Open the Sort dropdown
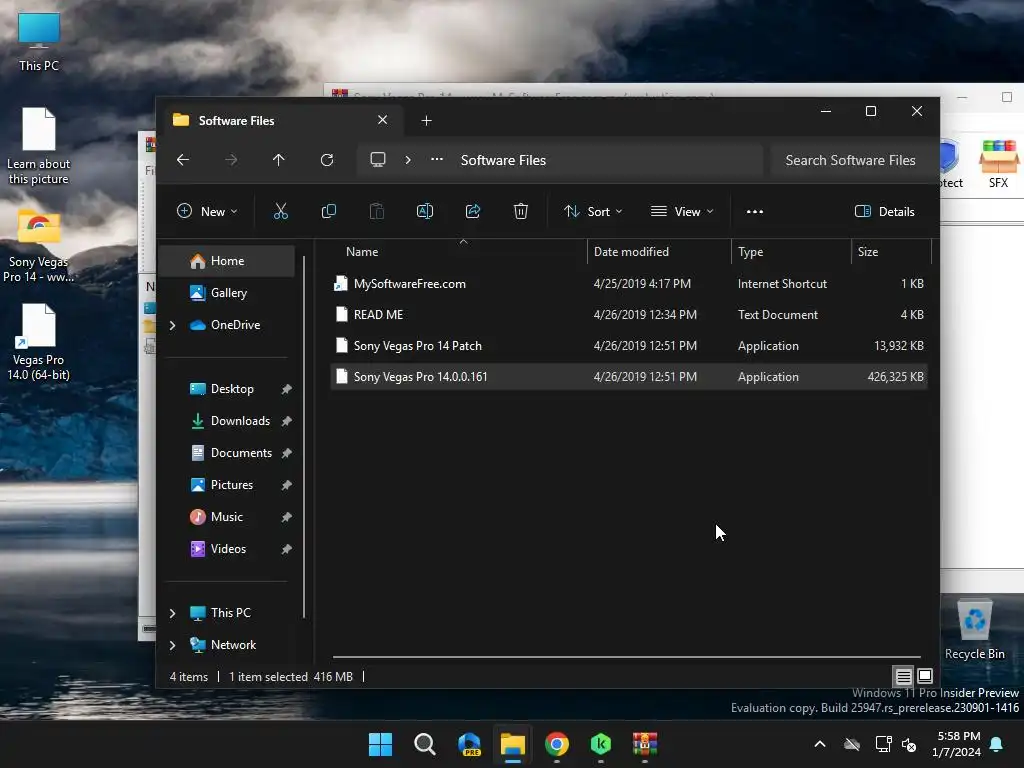This screenshot has height=768, width=1024. click(593, 211)
